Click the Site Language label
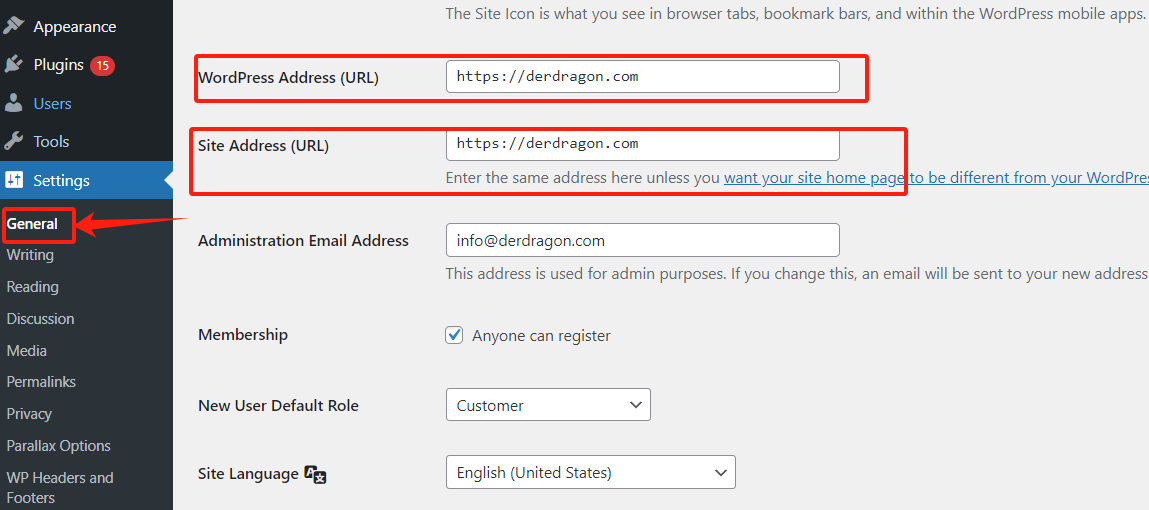The height and width of the screenshot is (510, 1149). (x=248, y=474)
